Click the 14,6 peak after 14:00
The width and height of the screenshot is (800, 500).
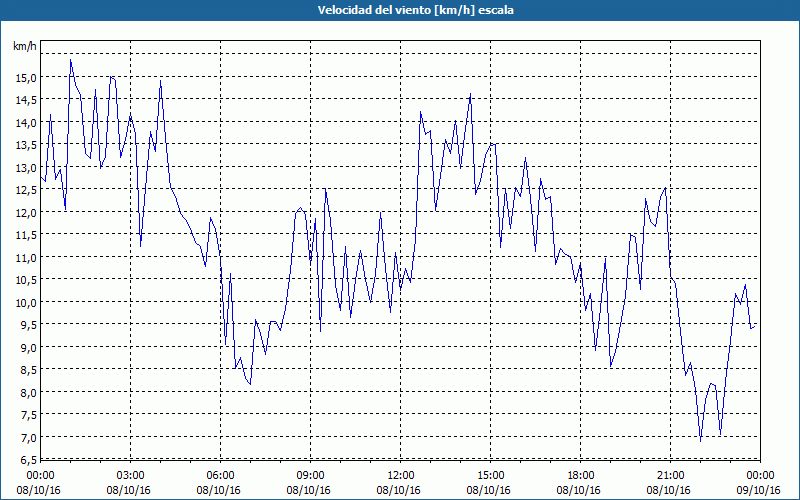tap(470, 94)
